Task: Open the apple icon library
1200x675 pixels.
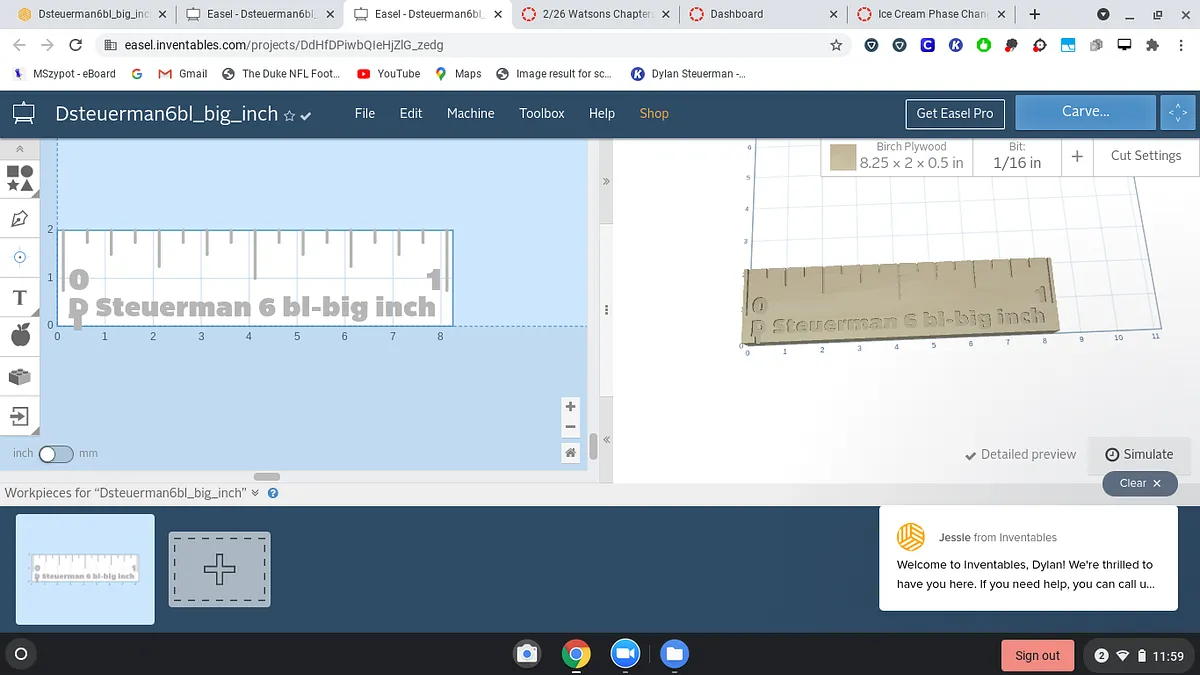Action: point(20,336)
